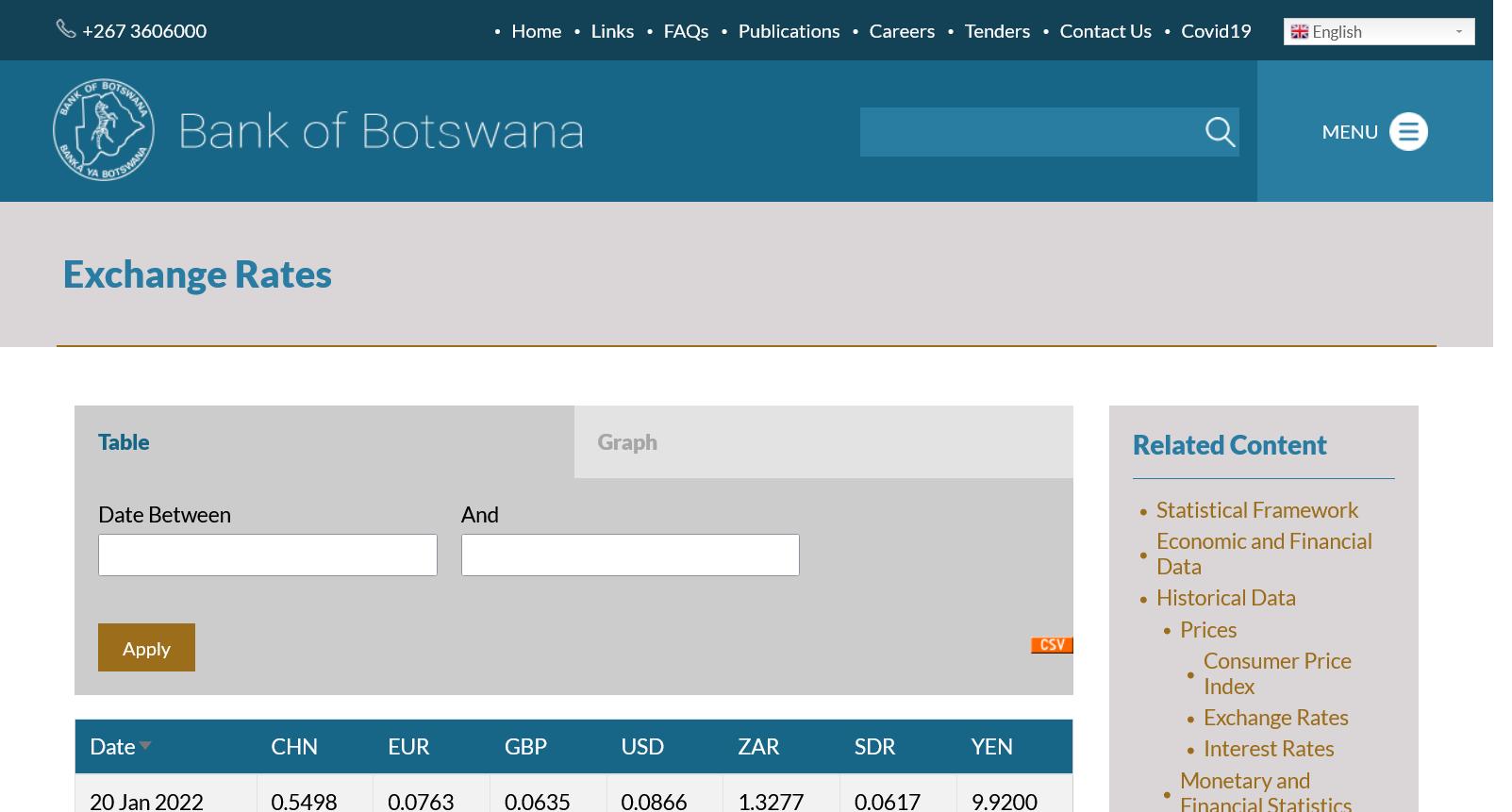Open the English language dropdown
This screenshot has width=1512, height=812.
pos(1378,32)
